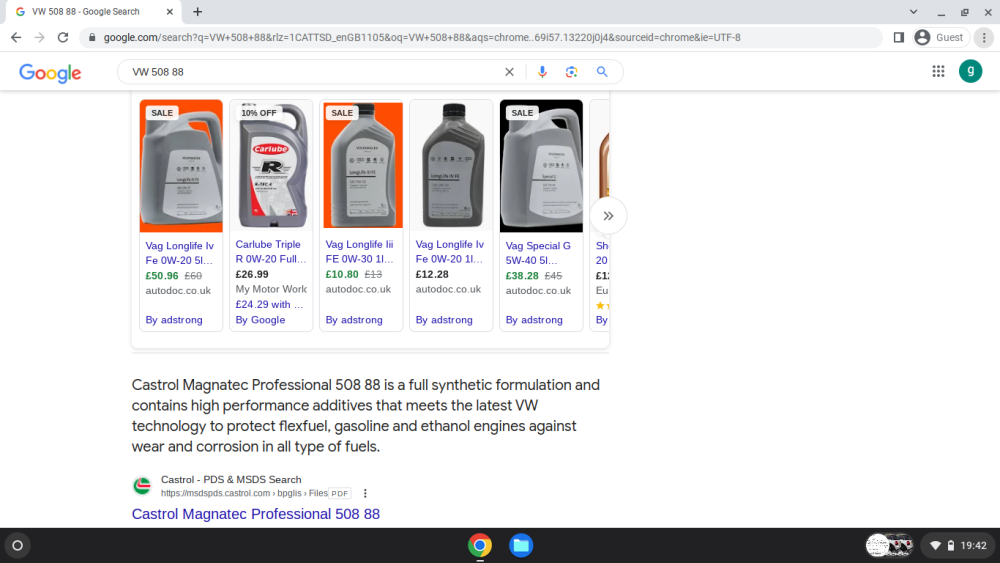Open the tab search dropdown arrow
The height and width of the screenshot is (563, 1000).
(x=913, y=11)
